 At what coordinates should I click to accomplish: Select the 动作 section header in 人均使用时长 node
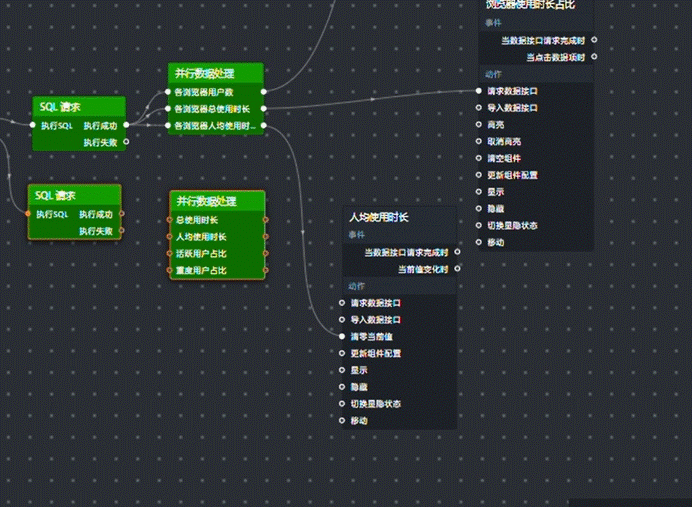point(357,286)
